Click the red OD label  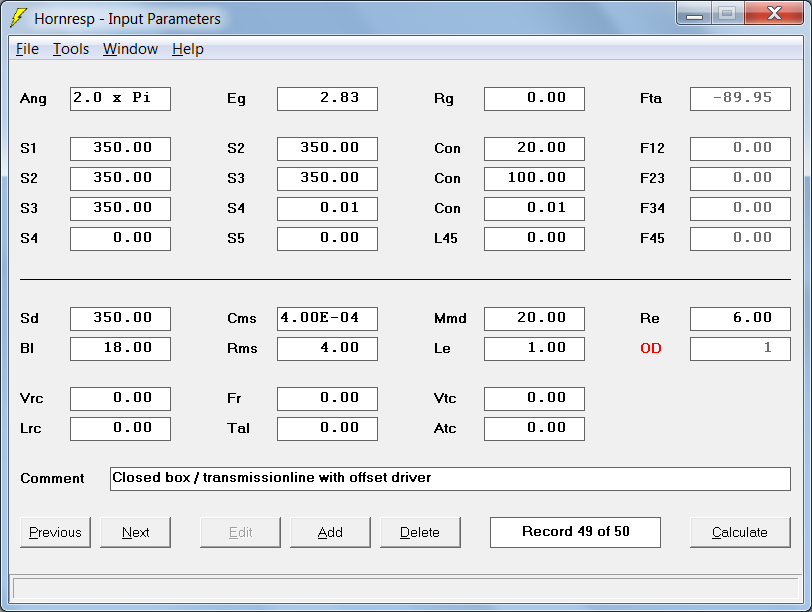(651, 348)
